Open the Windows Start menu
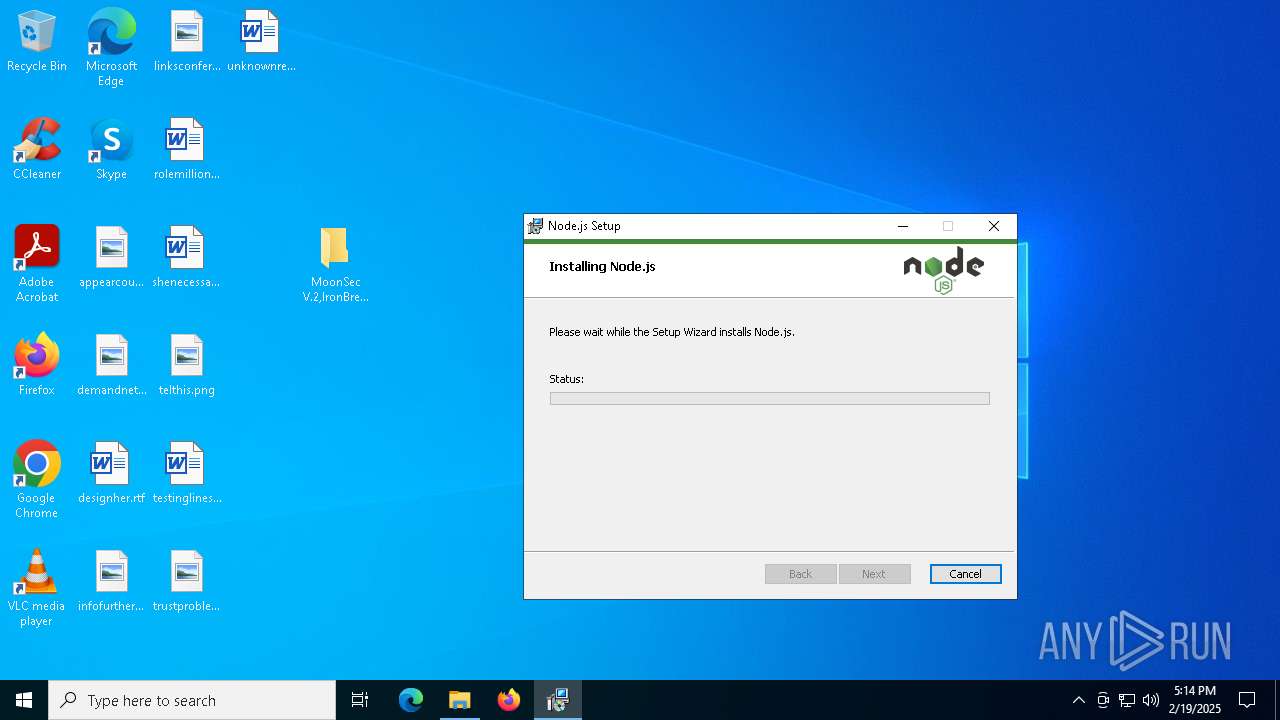1280x720 pixels. [x=24, y=700]
